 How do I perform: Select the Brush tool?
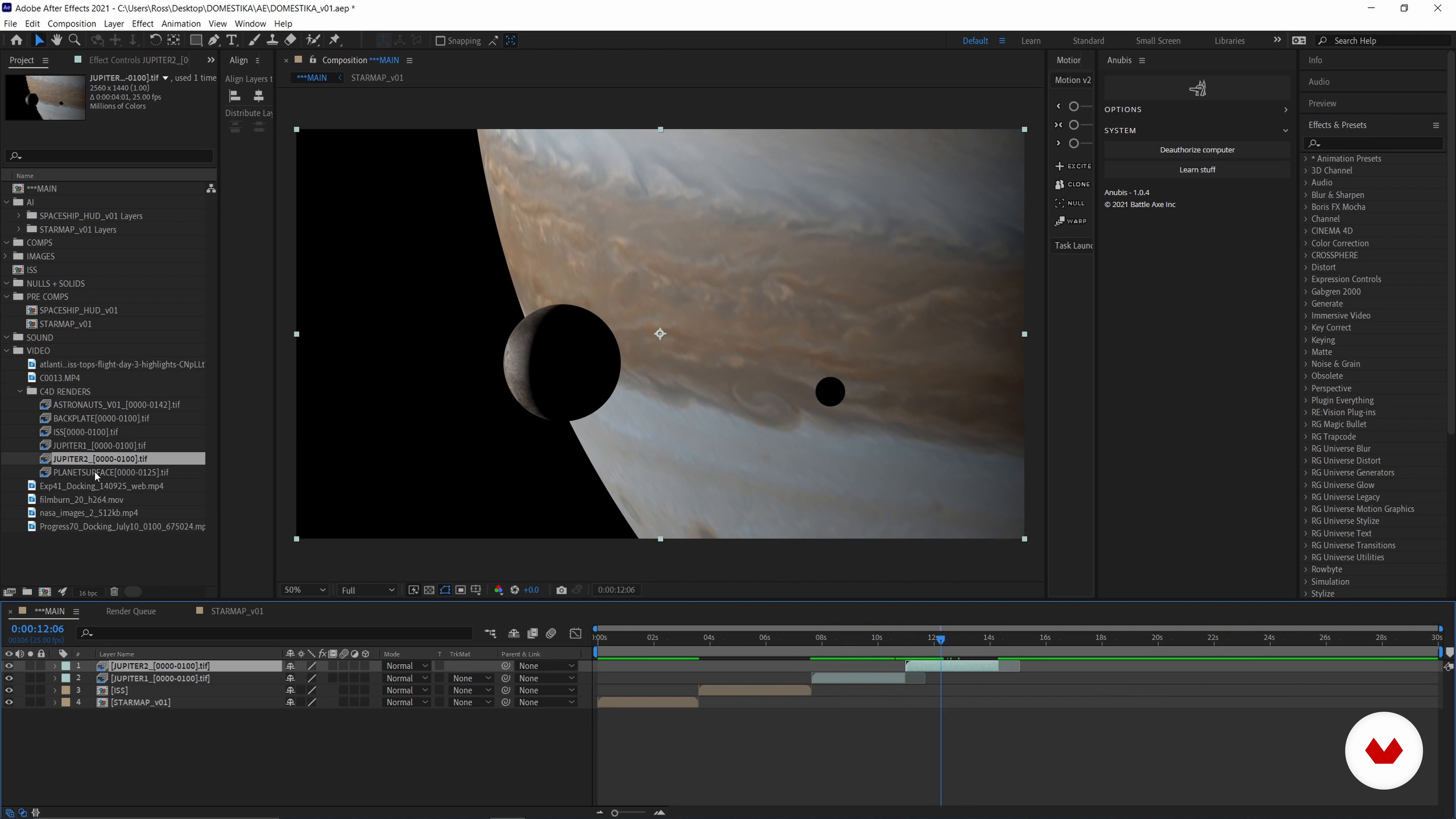[x=254, y=40]
